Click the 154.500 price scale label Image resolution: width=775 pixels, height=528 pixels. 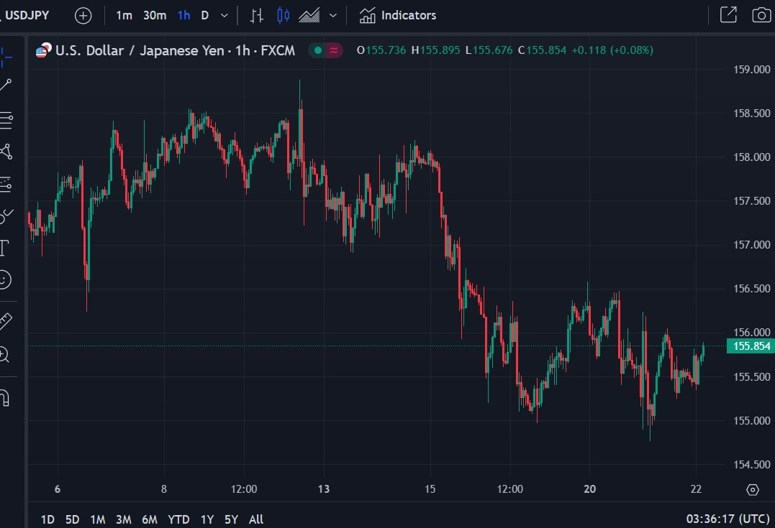(x=752, y=465)
